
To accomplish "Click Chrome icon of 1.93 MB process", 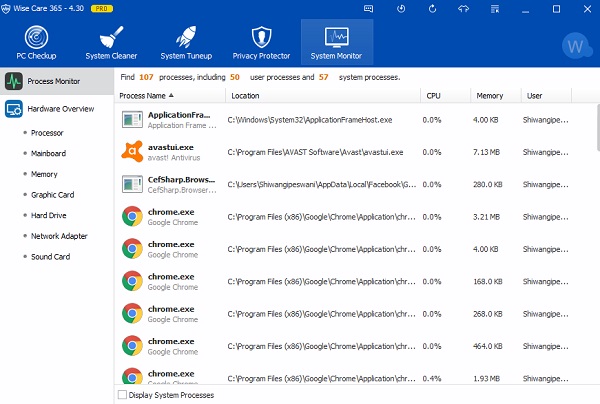I will 132,376.
